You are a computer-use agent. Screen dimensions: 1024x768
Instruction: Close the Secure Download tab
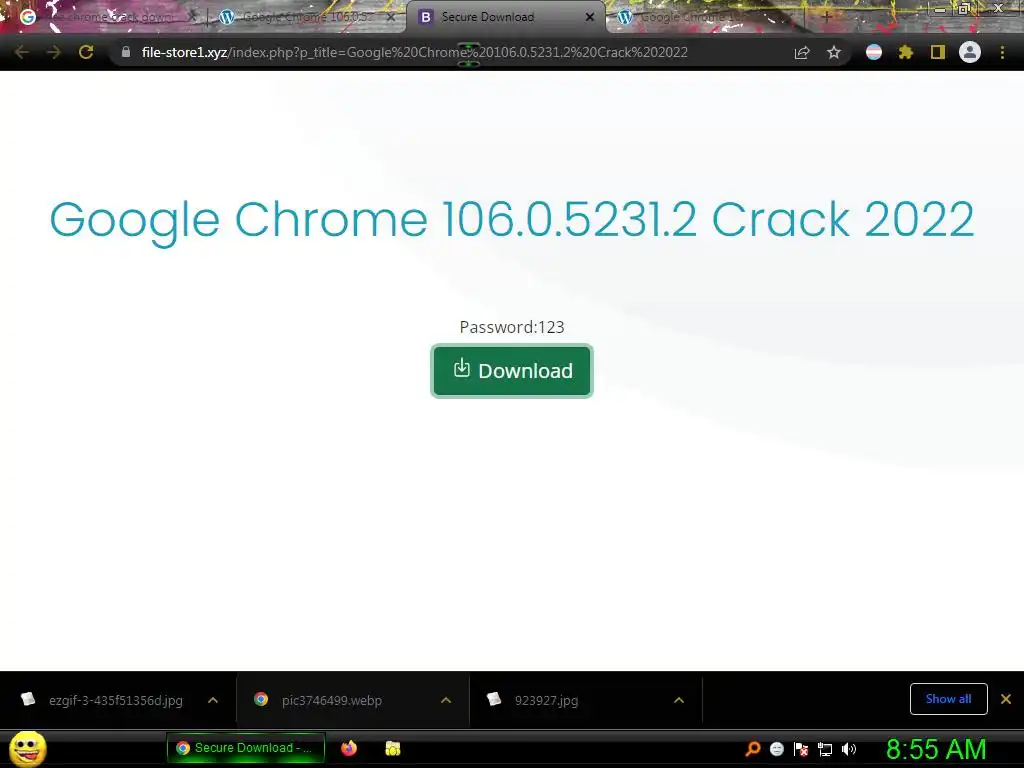[x=590, y=17]
